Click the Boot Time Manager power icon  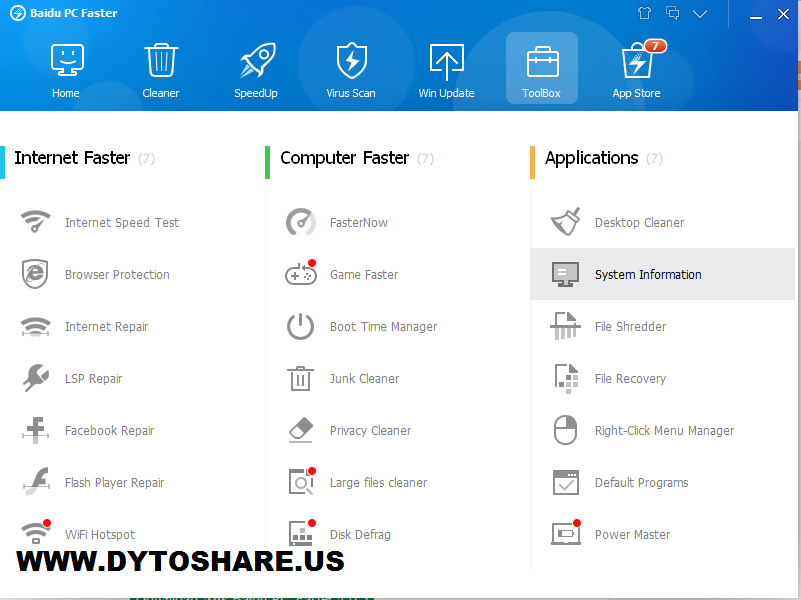click(x=300, y=326)
